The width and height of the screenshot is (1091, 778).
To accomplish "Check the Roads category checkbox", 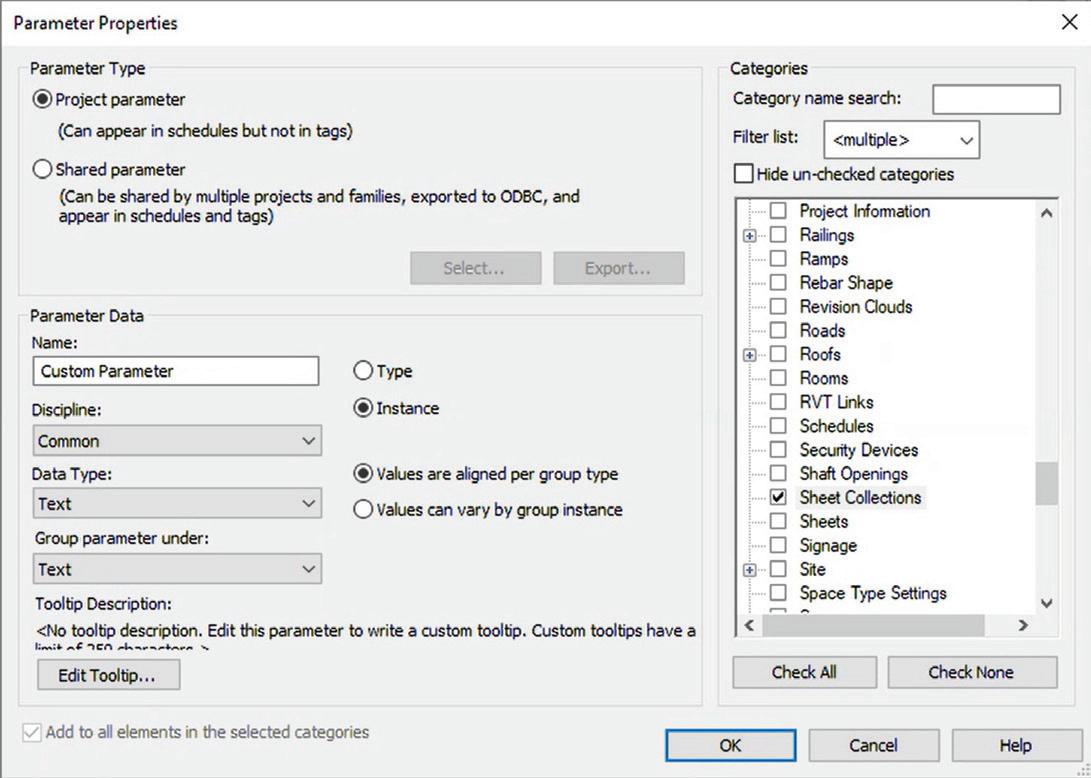I will pos(778,331).
